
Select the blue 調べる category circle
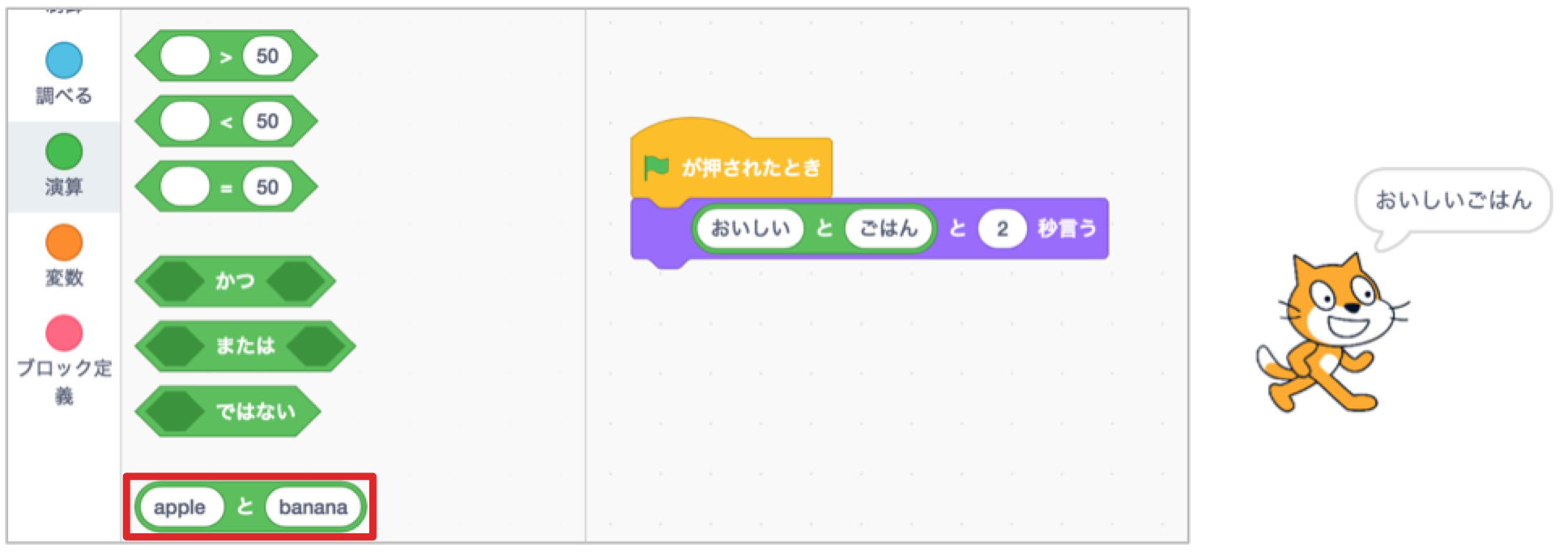[x=64, y=61]
